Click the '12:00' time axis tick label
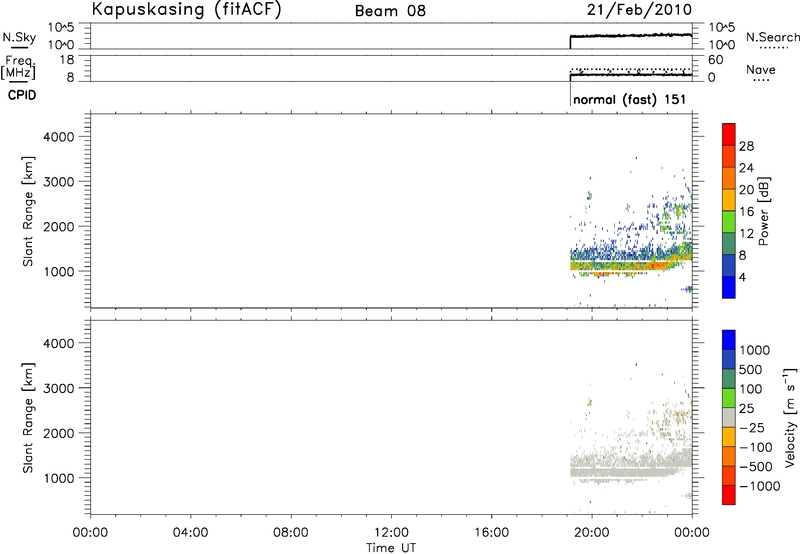This screenshot has height=554, width=800. (x=391, y=533)
